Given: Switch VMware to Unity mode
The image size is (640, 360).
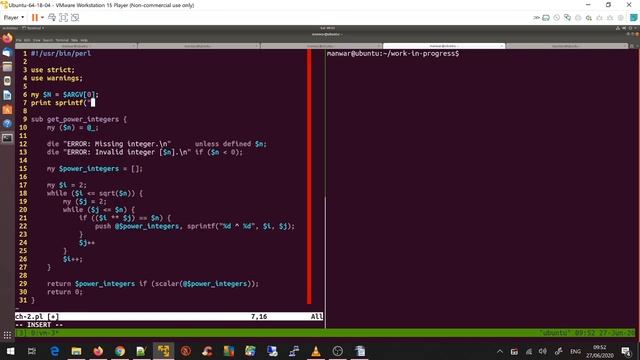Looking at the screenshot, I should coord(75,18).
